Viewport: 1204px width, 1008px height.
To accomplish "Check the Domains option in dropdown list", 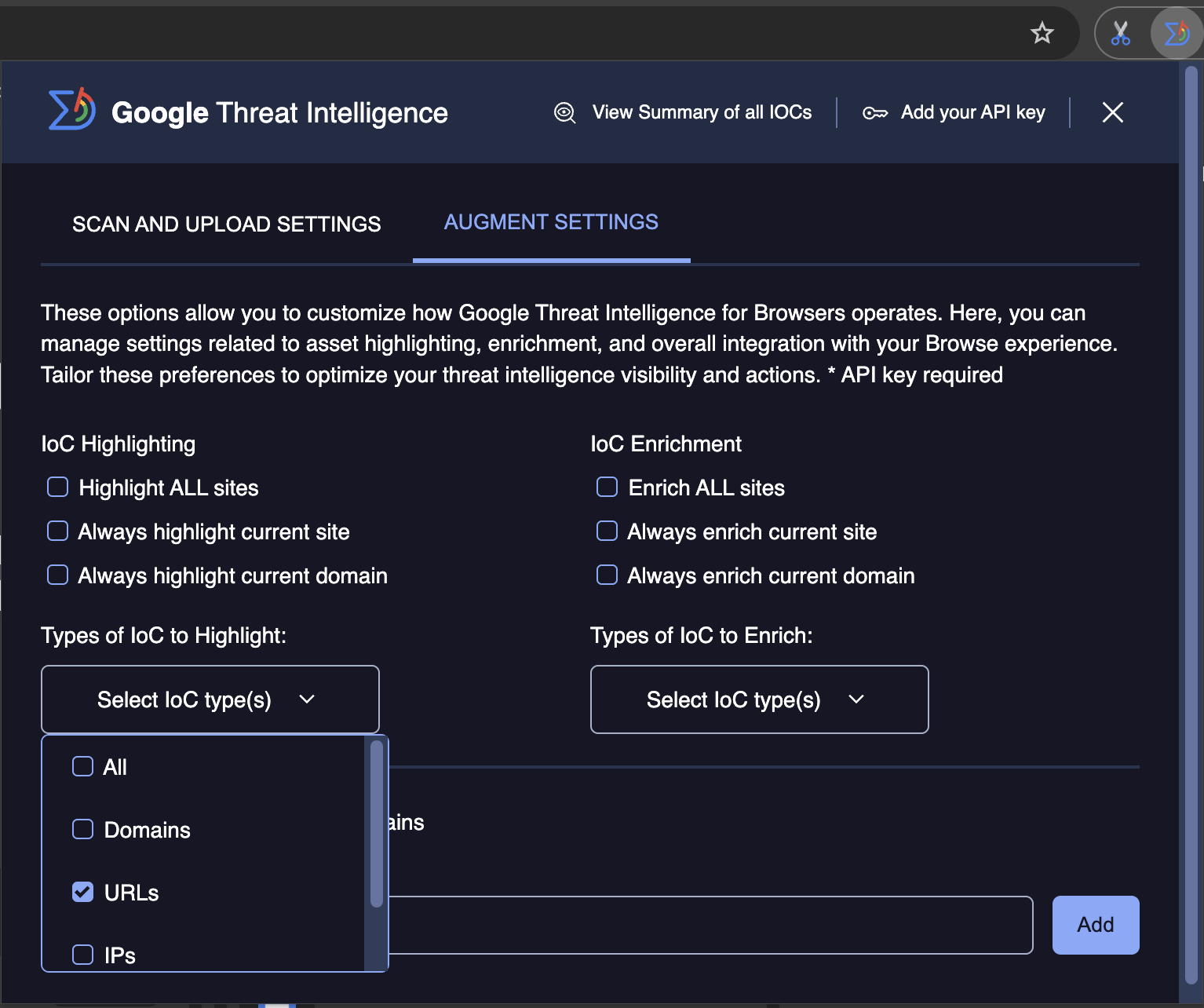I will (82, 829).
